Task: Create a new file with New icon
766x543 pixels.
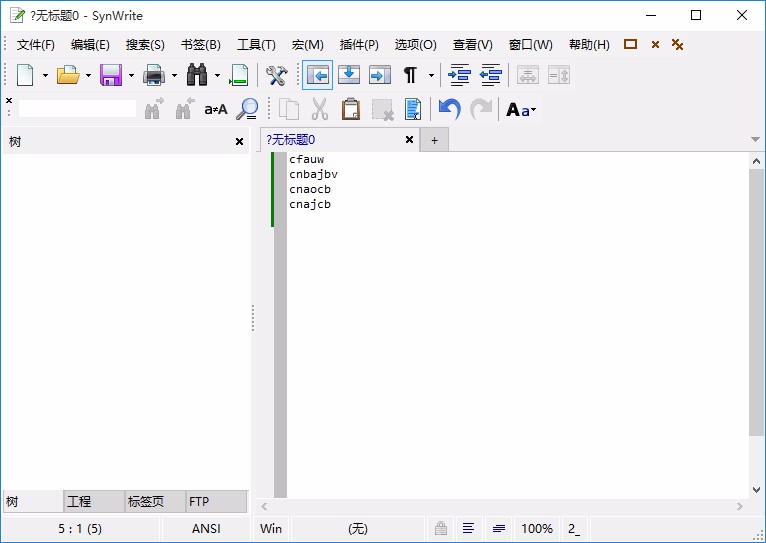Action: coord(25,75)
